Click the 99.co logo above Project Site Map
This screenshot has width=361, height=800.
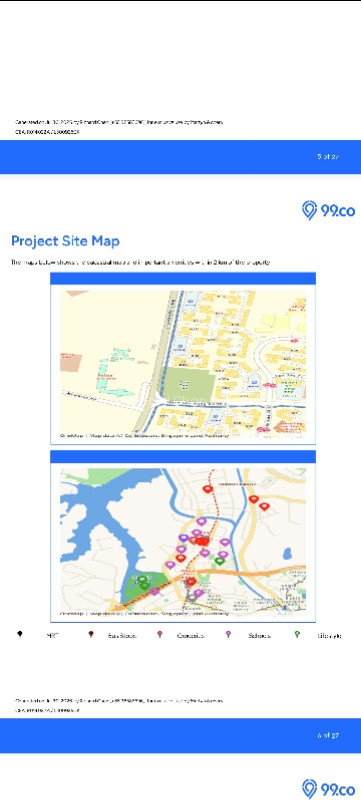[328, 210]
